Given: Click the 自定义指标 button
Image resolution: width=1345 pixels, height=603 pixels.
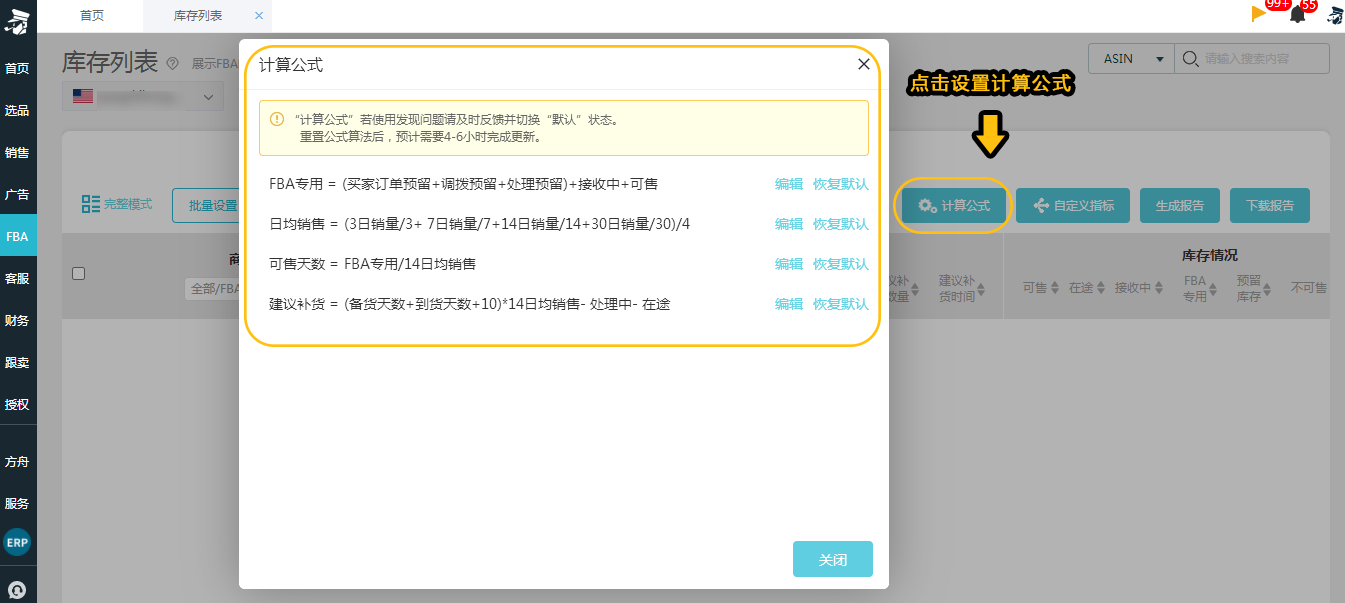Looking at the screenshot, I should click(x=1073, y=205).
